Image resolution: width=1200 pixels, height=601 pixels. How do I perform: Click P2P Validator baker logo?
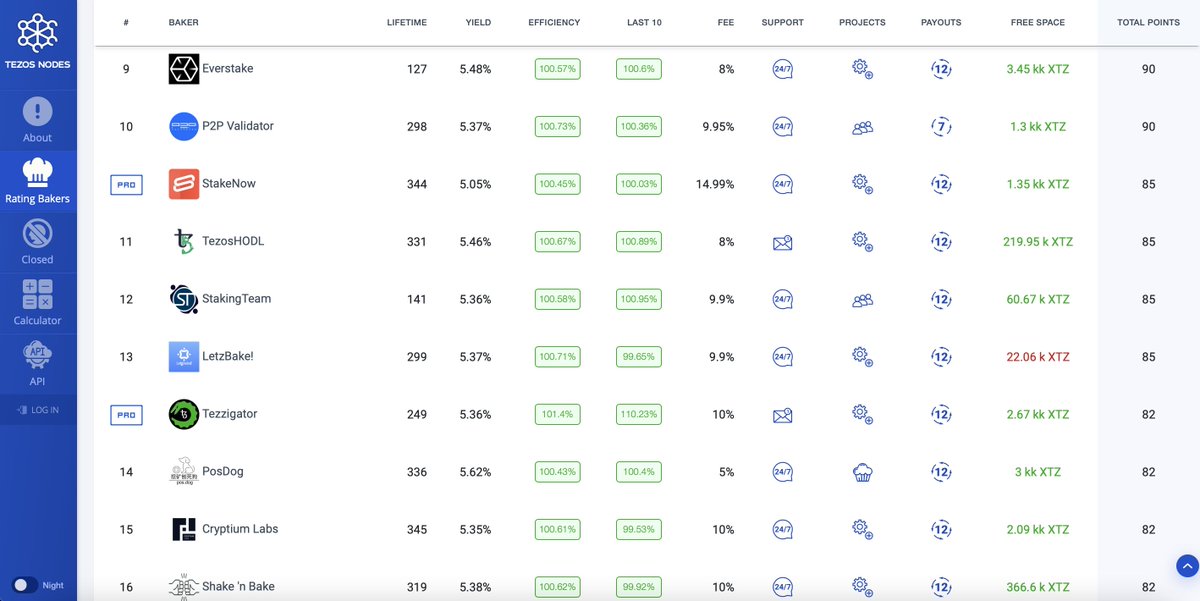tap(184, 127)
